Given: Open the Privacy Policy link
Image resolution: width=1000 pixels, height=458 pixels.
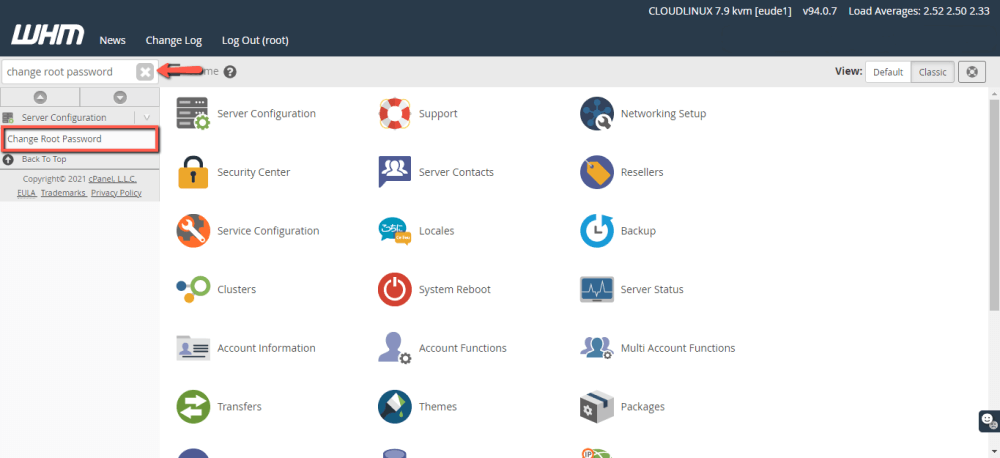Looking at the screenshot, I should 116,193.
